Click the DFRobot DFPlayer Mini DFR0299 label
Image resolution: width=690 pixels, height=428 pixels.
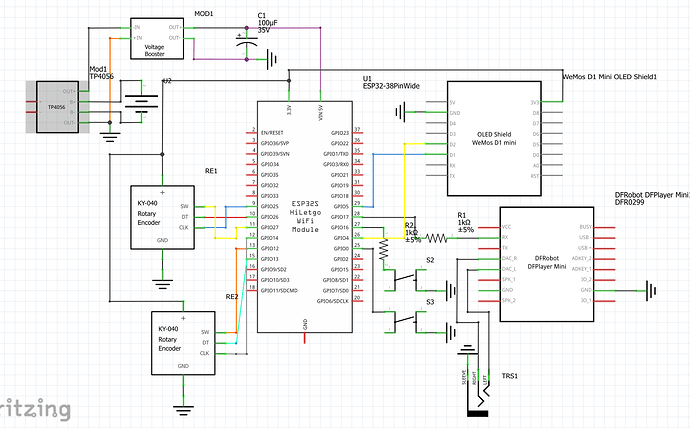[652, 198]
